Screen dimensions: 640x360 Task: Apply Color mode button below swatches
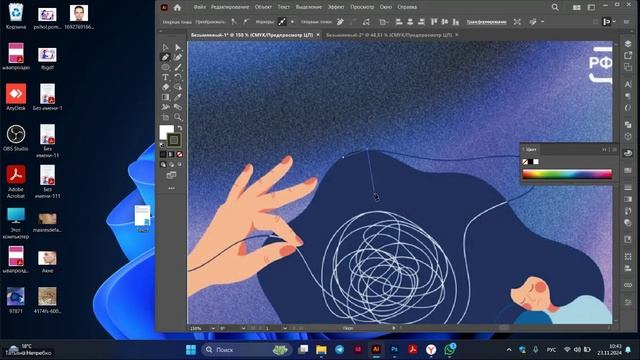tap(163, 154)
